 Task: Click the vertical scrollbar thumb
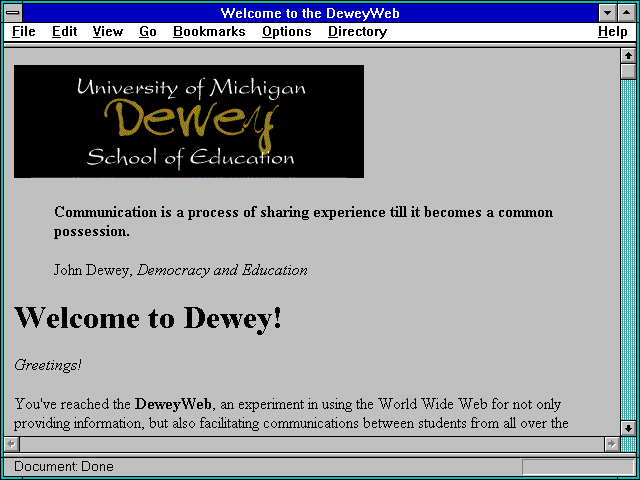pyautogui.click(x=628, y=71)
